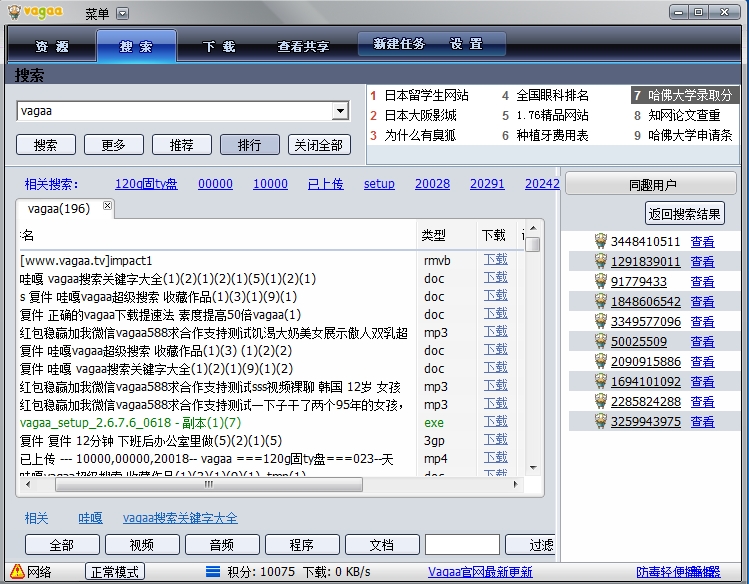
Task: Click the network warning icon in the status bar
Action: (x=17, y=571)
